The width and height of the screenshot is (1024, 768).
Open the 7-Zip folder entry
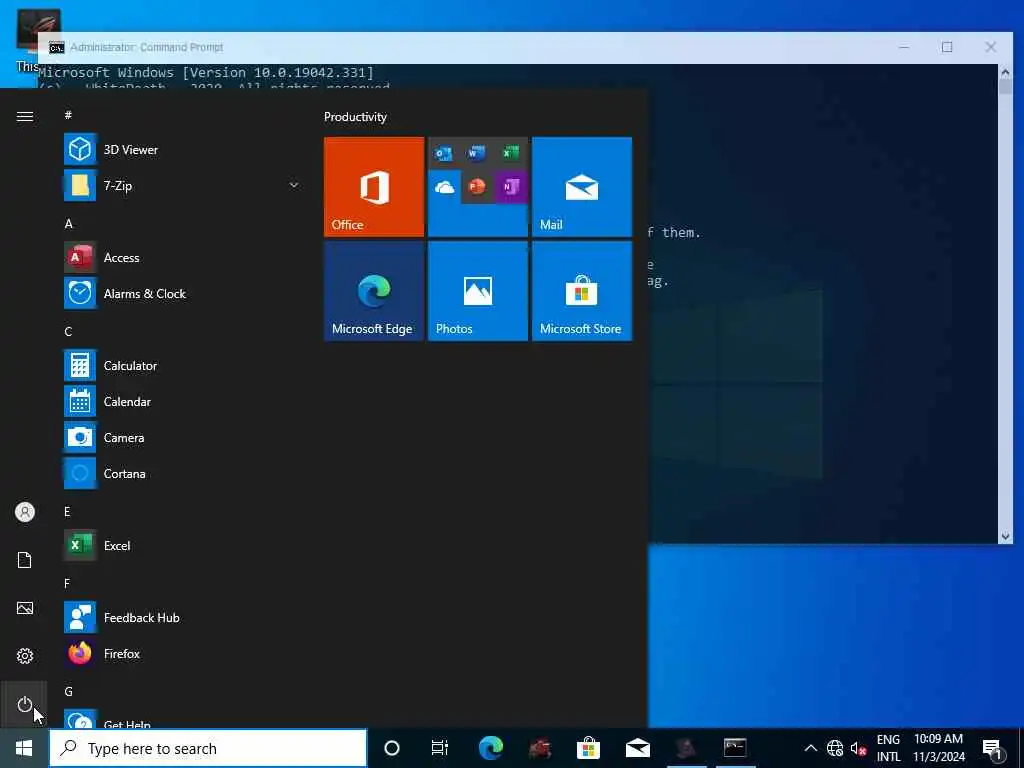183,185
